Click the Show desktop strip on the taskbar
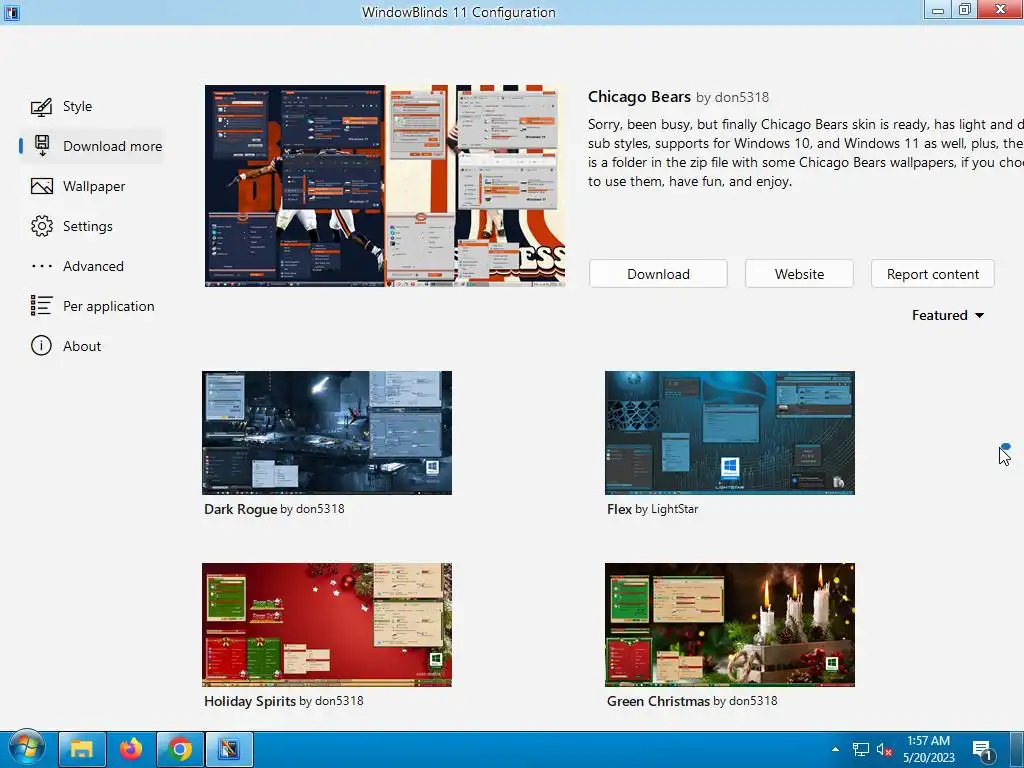1024x768 pixels. (1017, 749)
